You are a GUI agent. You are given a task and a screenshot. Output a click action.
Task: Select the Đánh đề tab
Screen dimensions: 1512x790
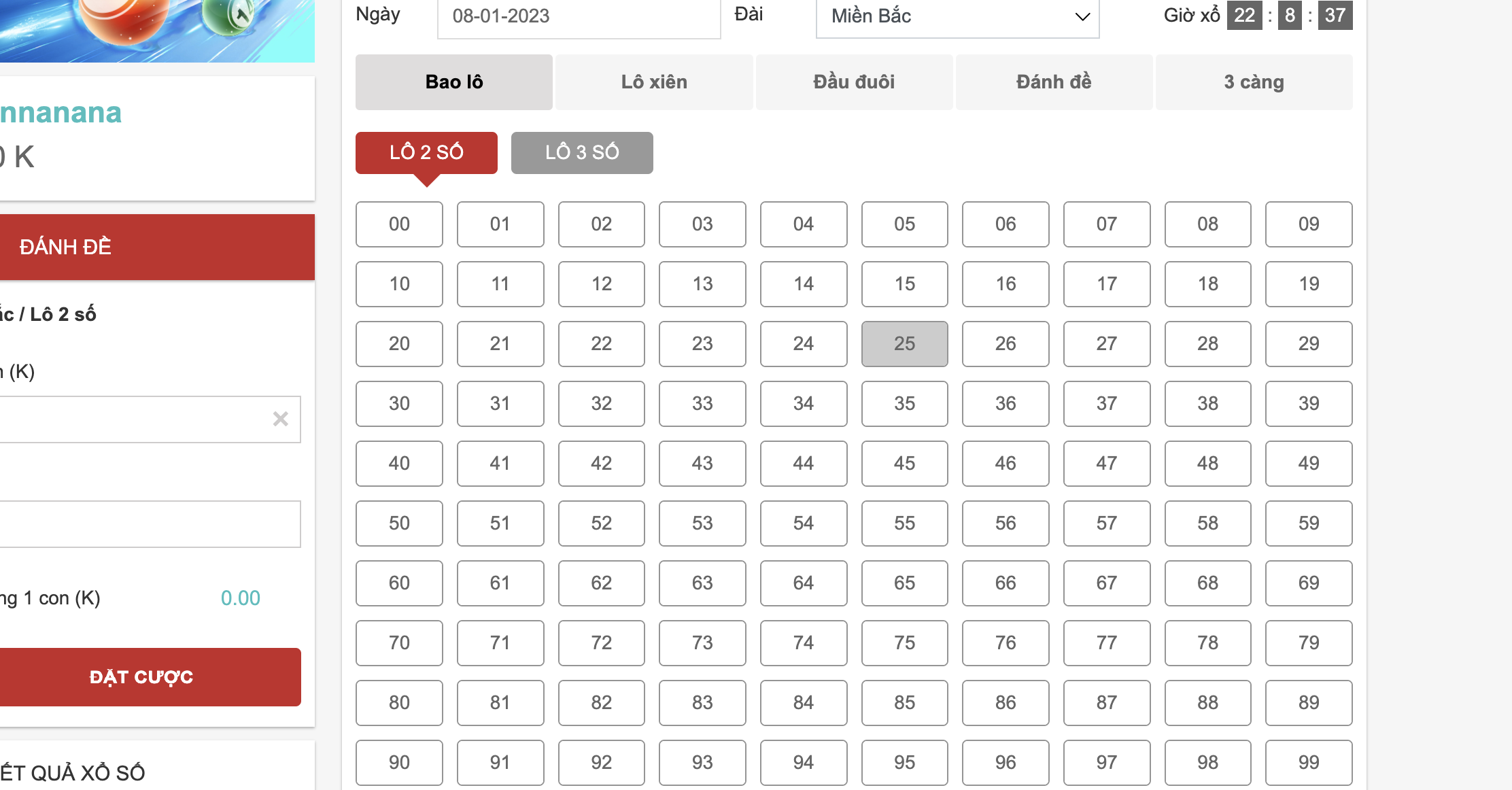1054,82
